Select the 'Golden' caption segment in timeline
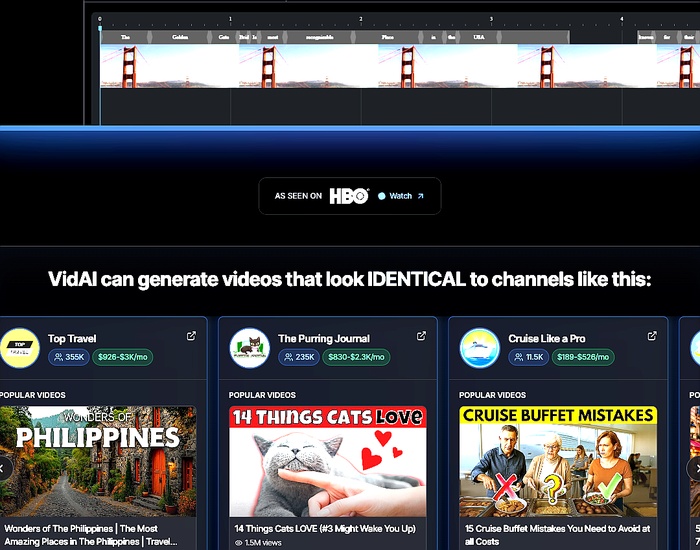 click(180, 37)
